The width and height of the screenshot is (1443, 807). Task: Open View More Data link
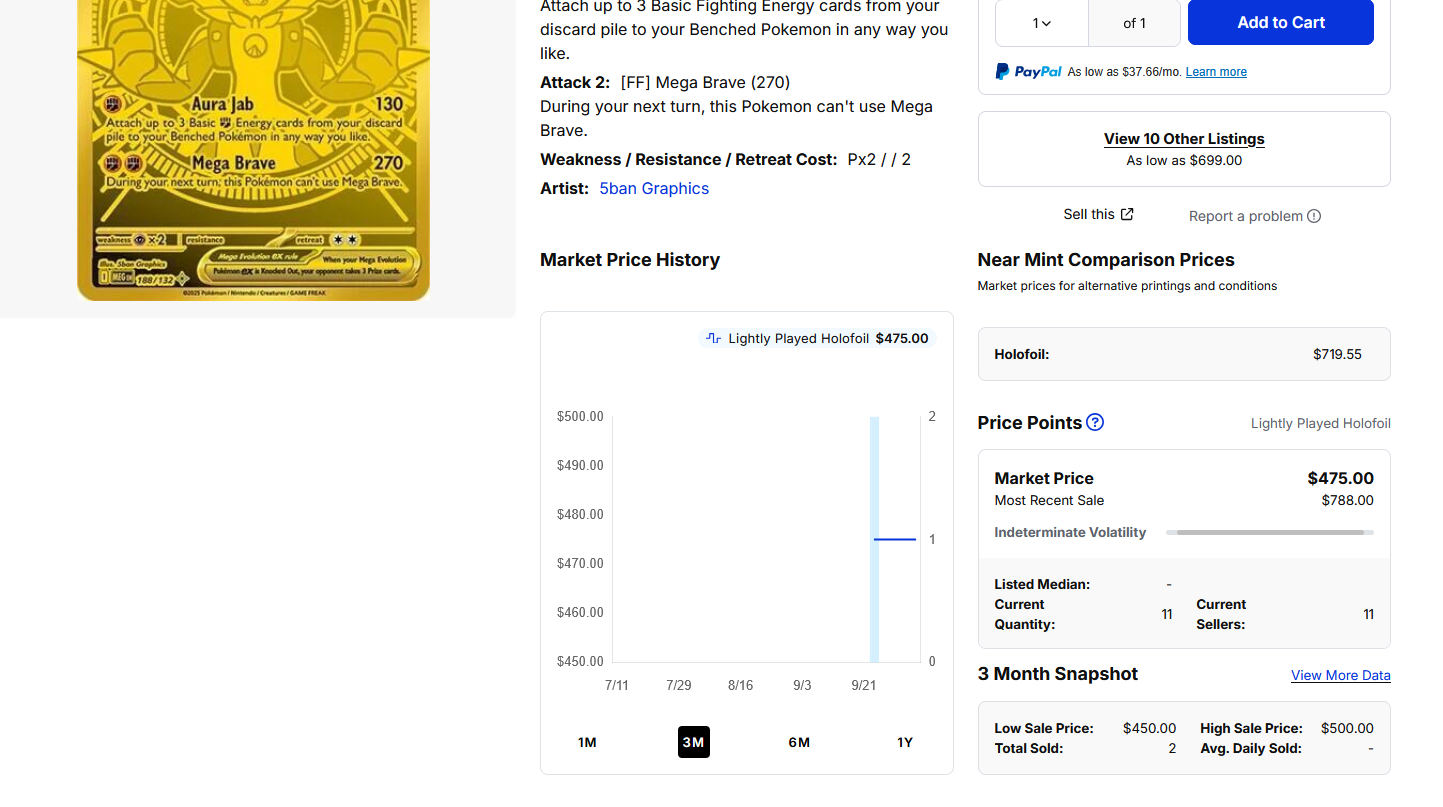click(x=1340, y=675)
